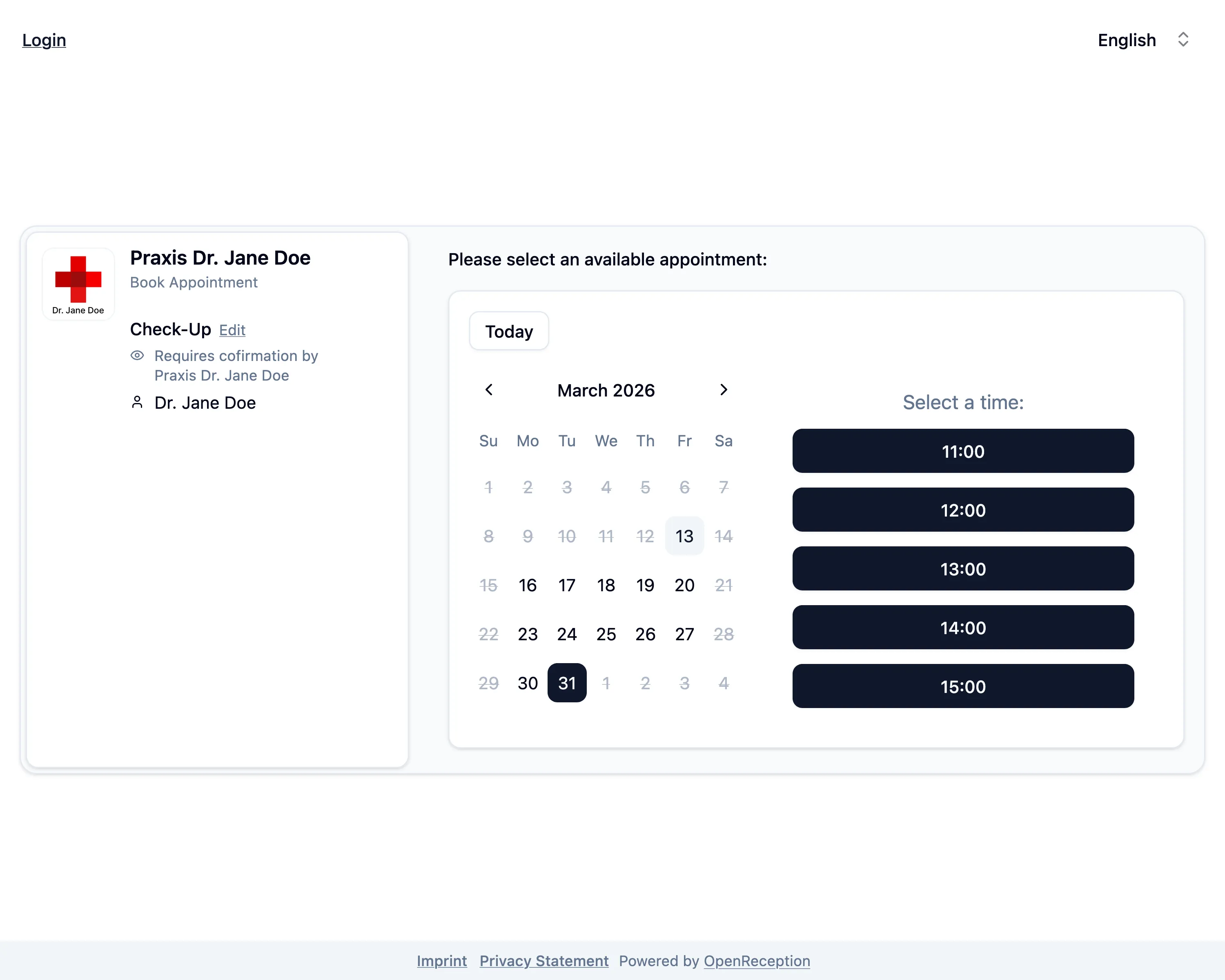Collapse the month navigation by clicking March 2026

[606, 390]
